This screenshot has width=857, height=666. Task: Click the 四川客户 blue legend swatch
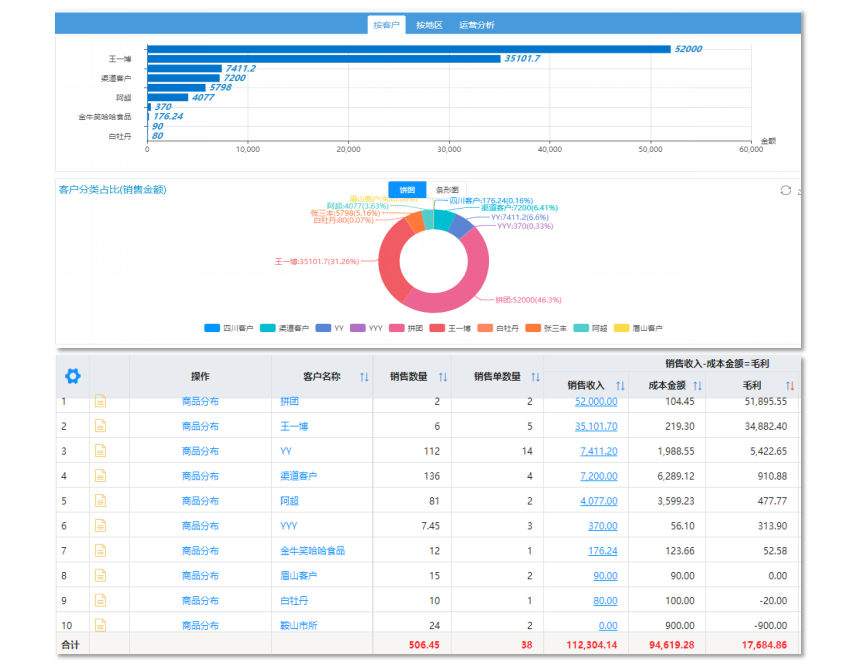(212, 328)
